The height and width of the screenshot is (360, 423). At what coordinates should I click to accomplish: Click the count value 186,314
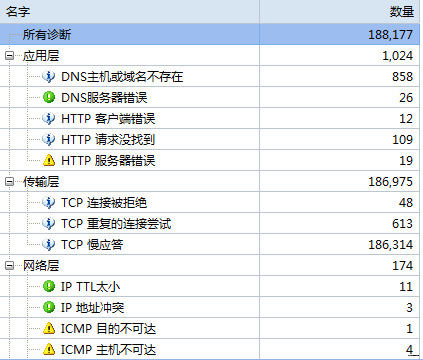[x=391, y=245]
